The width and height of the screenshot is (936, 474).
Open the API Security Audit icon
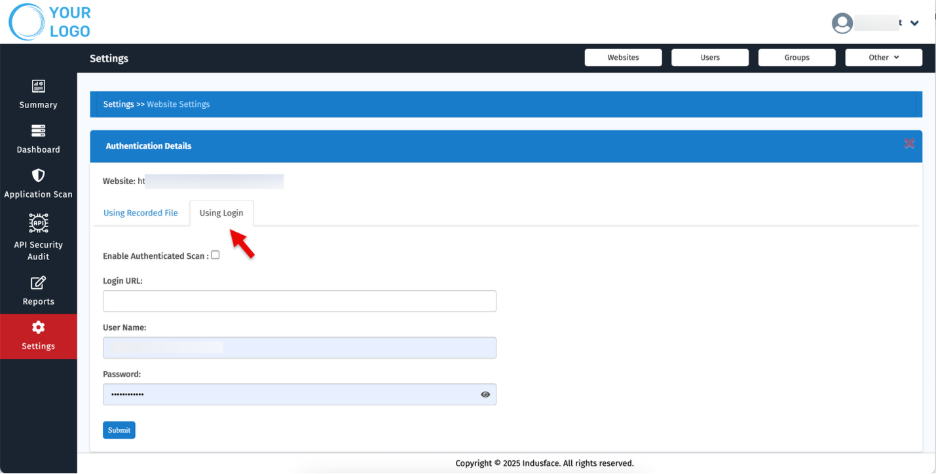pos(38,223)
